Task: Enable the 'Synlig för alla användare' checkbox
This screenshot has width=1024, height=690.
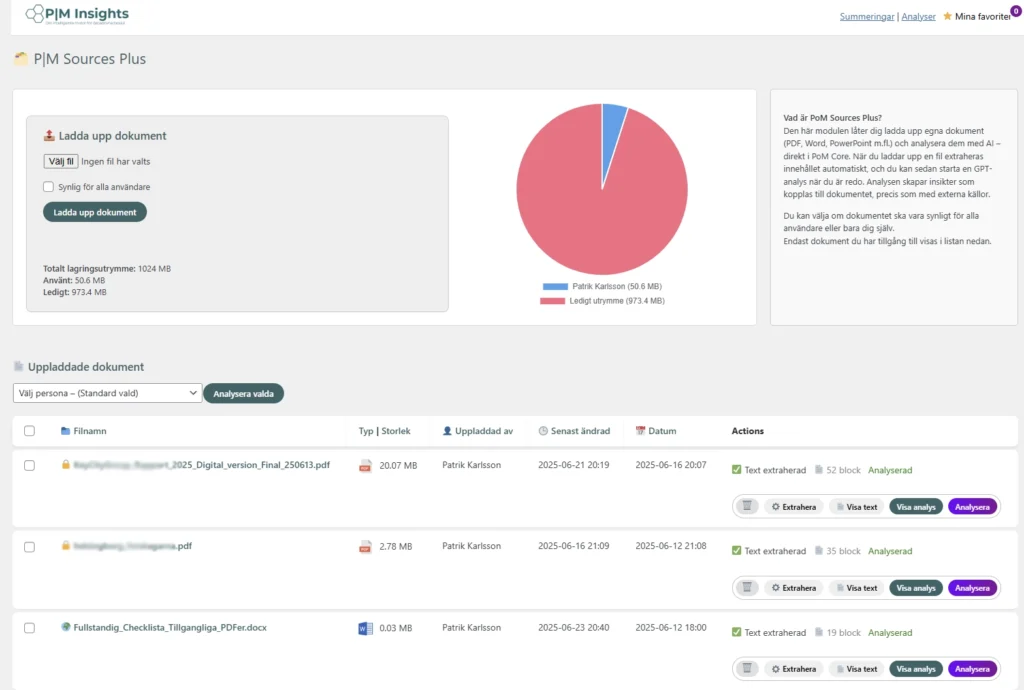Action: tap(48, 187)
